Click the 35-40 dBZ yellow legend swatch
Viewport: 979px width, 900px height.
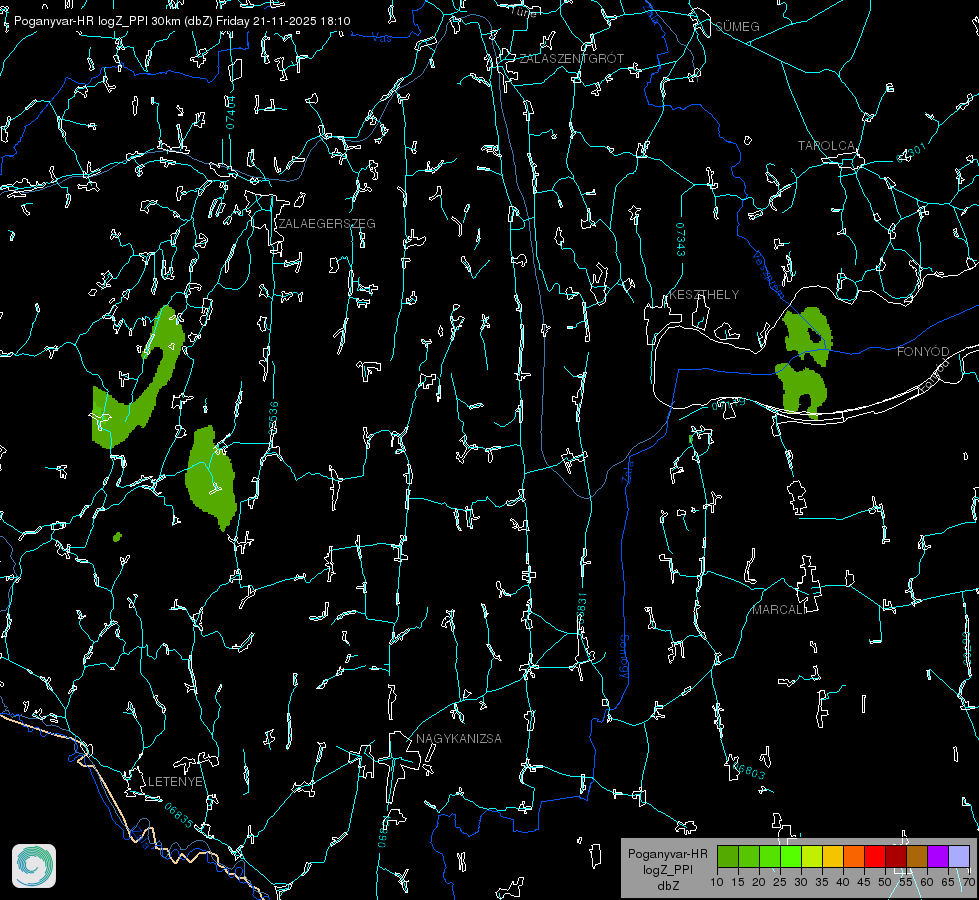(x=833, y=856)
